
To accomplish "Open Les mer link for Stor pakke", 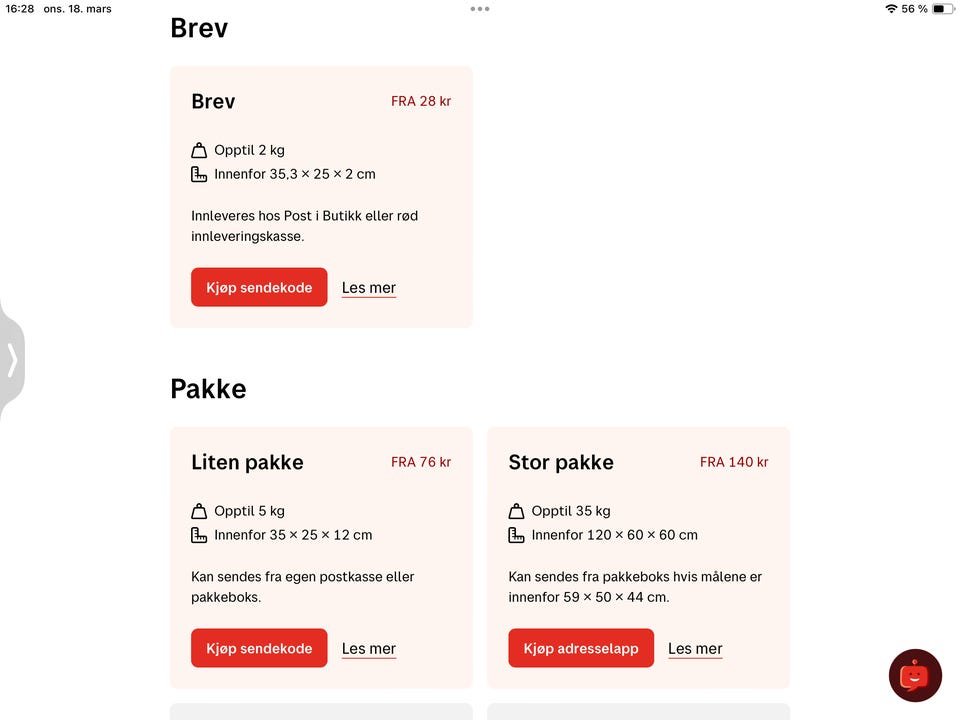I will (695, 649).
